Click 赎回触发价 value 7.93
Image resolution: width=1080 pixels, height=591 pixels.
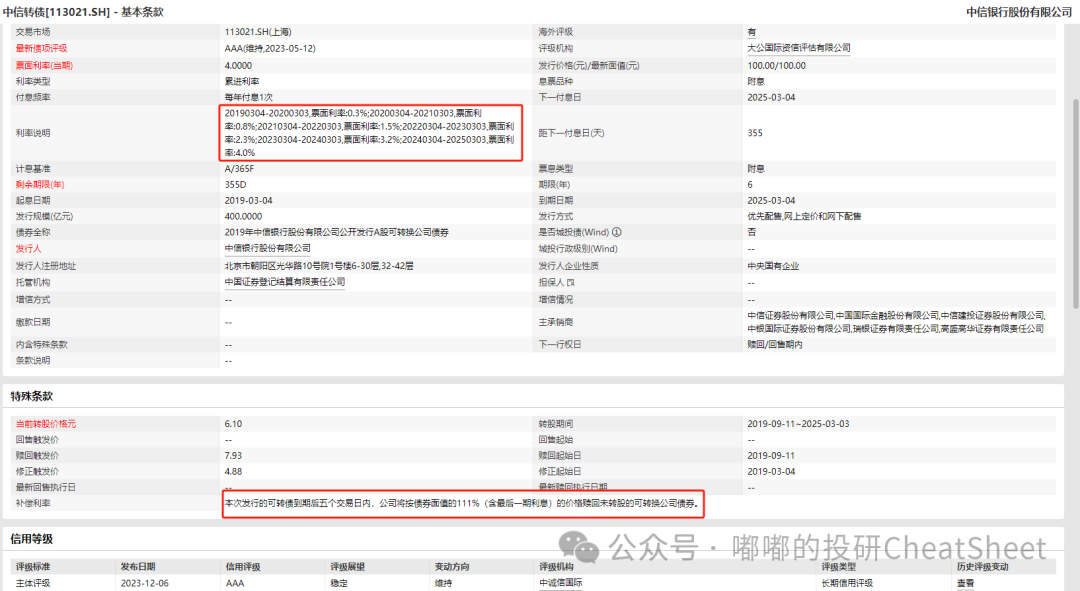pyautogui.click(x=233, y=455)
